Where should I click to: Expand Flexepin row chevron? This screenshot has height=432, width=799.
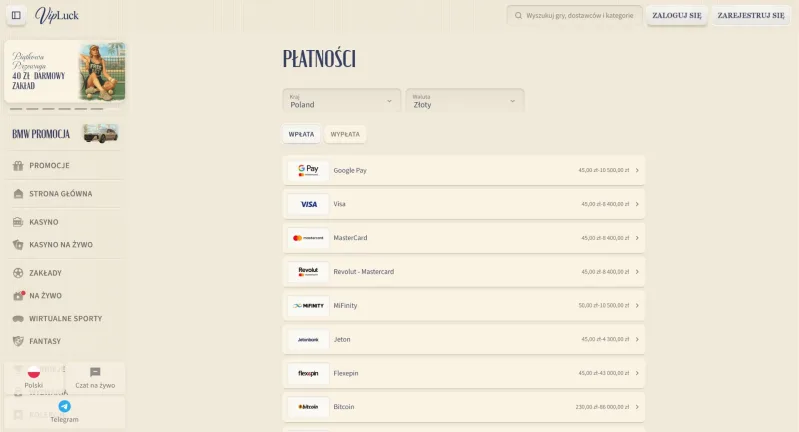coord(637,373)
